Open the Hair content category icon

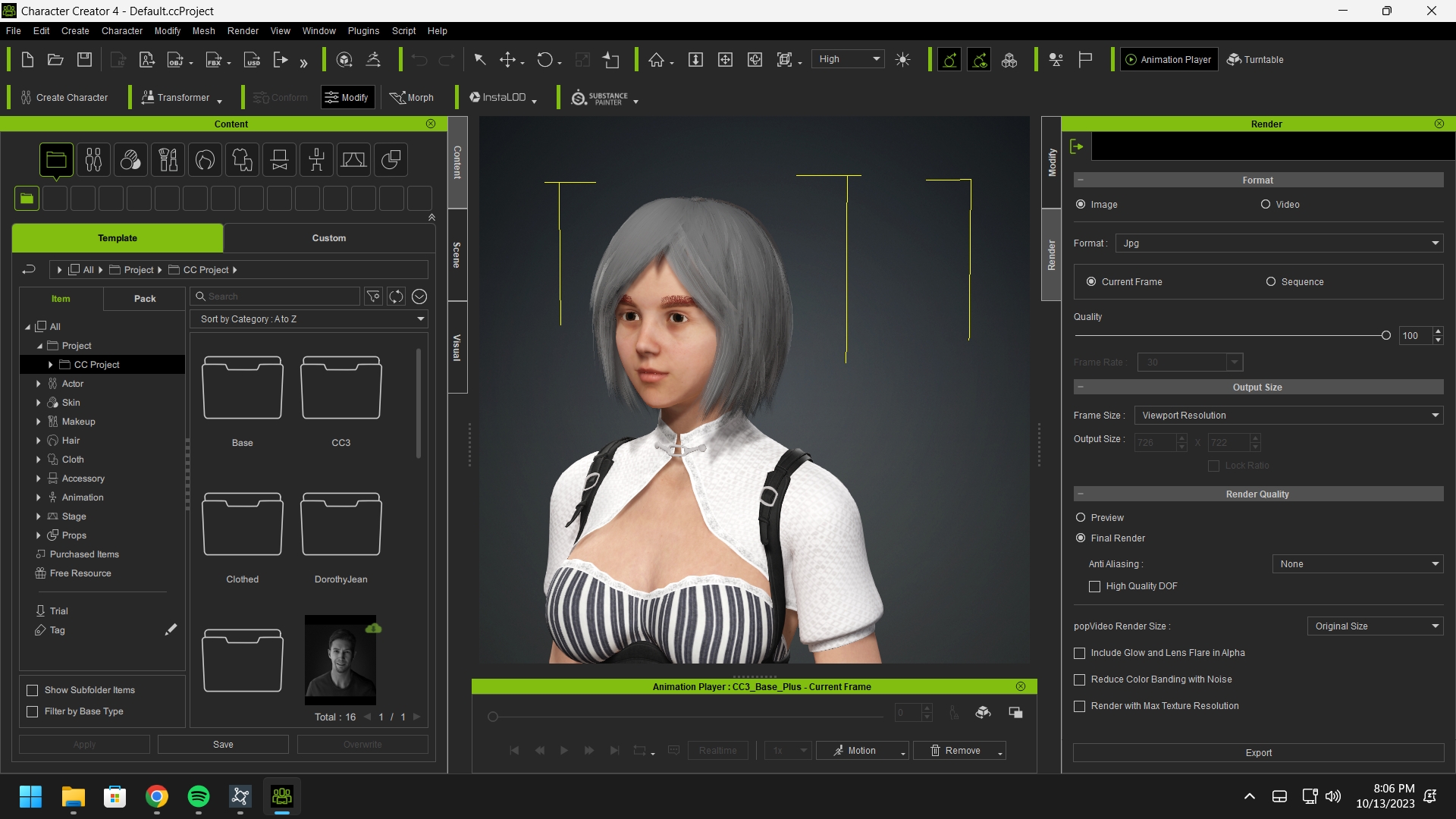pos(205,160)
